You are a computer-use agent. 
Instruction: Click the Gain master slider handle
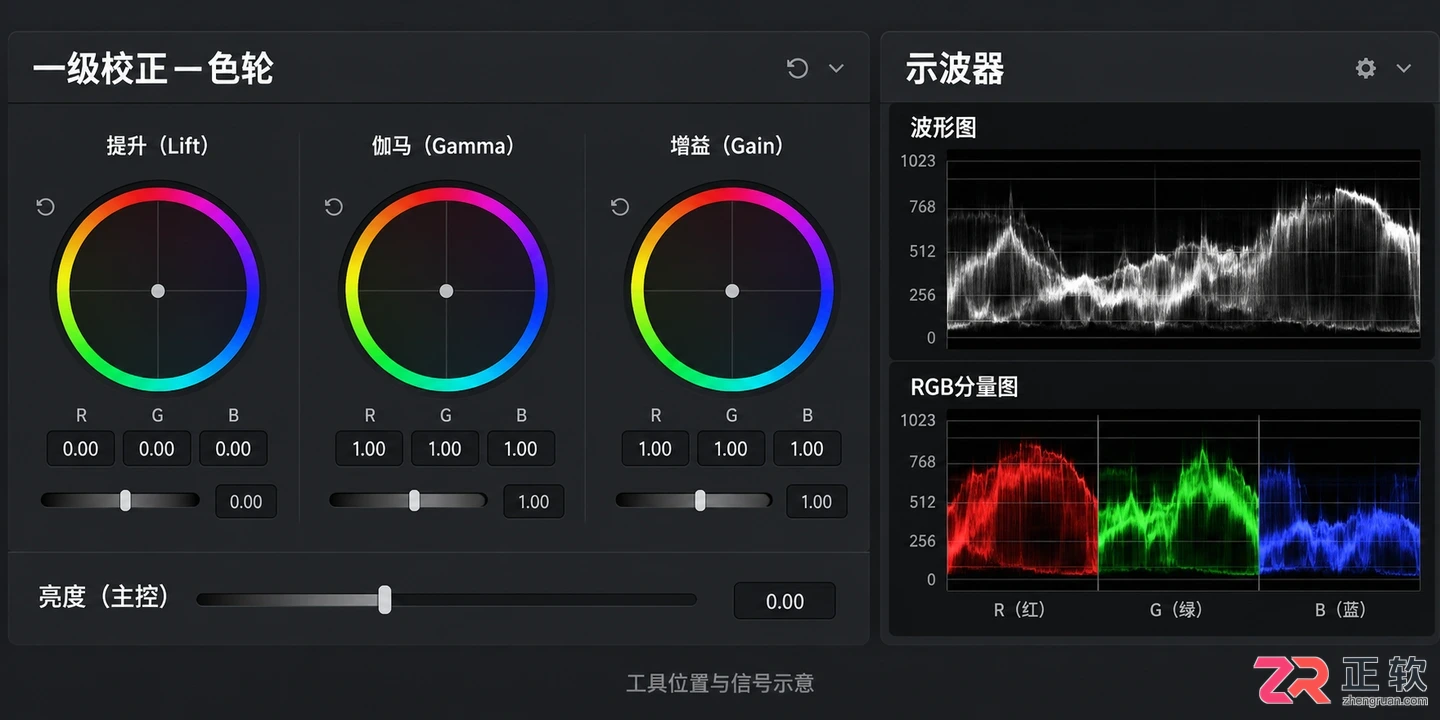point(700,500)
